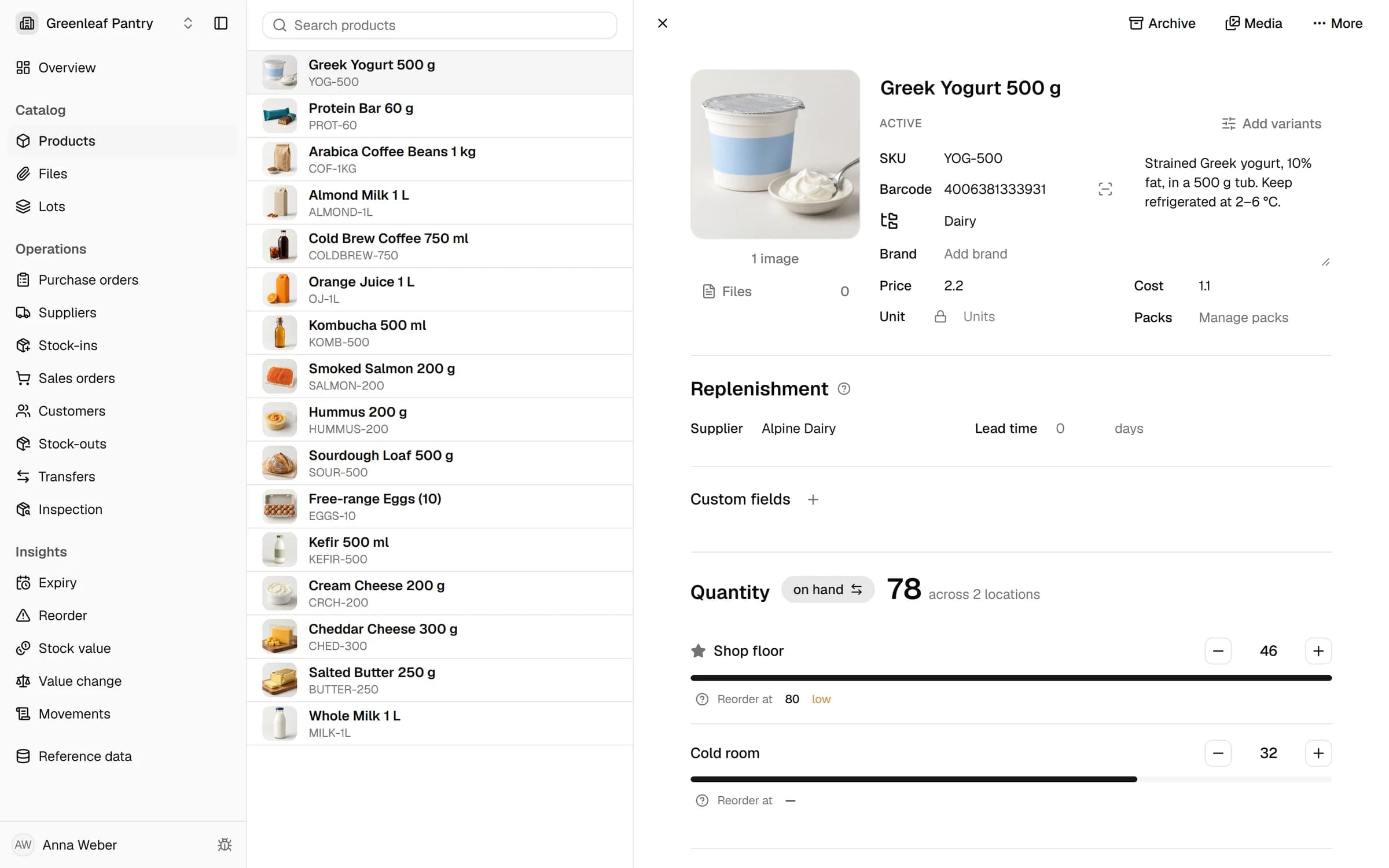Open Purchase orders in the sidebar
This screenshot has width=1389, height=868.
[x=123, y=280]
